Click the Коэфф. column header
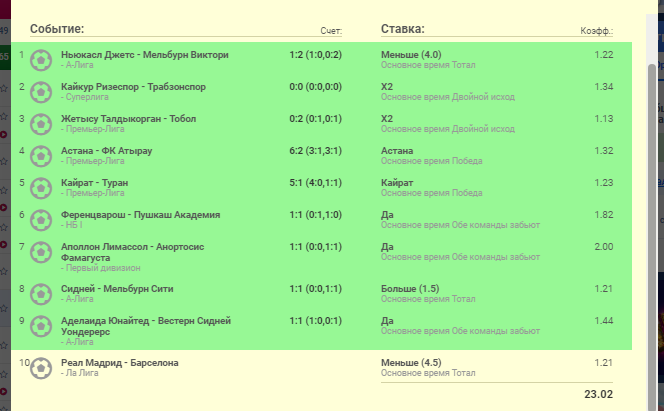Image resolution: width=664 pixels, height=411 pixels. (x=597, y=31)
